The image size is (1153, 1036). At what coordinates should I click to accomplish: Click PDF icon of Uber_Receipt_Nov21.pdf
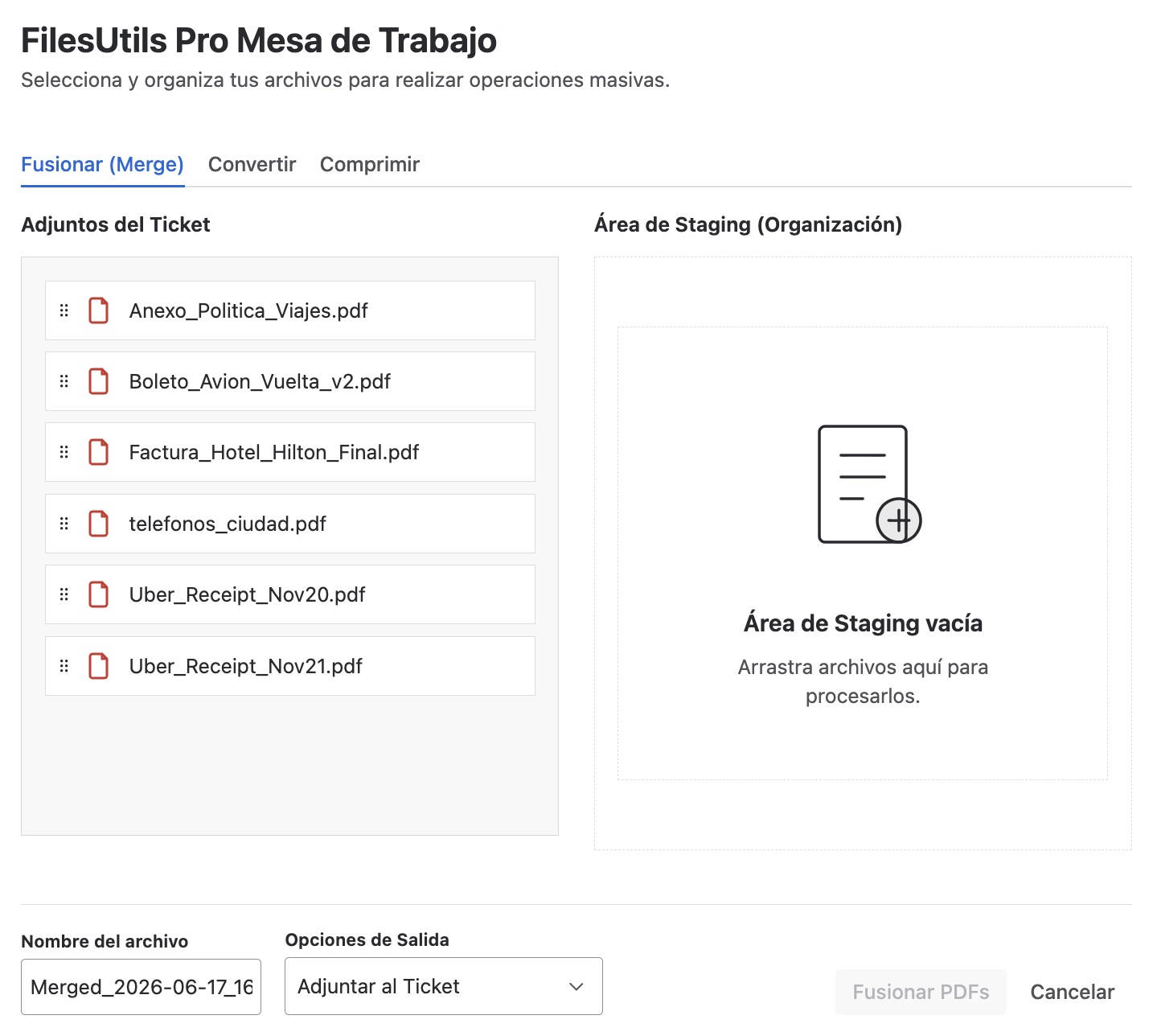click(x=99, y=666)
